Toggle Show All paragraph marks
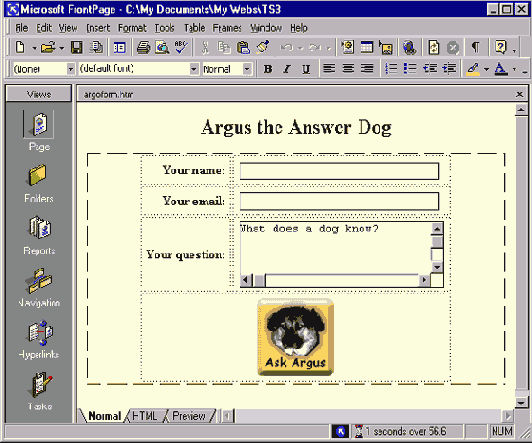 pos(476,47)
